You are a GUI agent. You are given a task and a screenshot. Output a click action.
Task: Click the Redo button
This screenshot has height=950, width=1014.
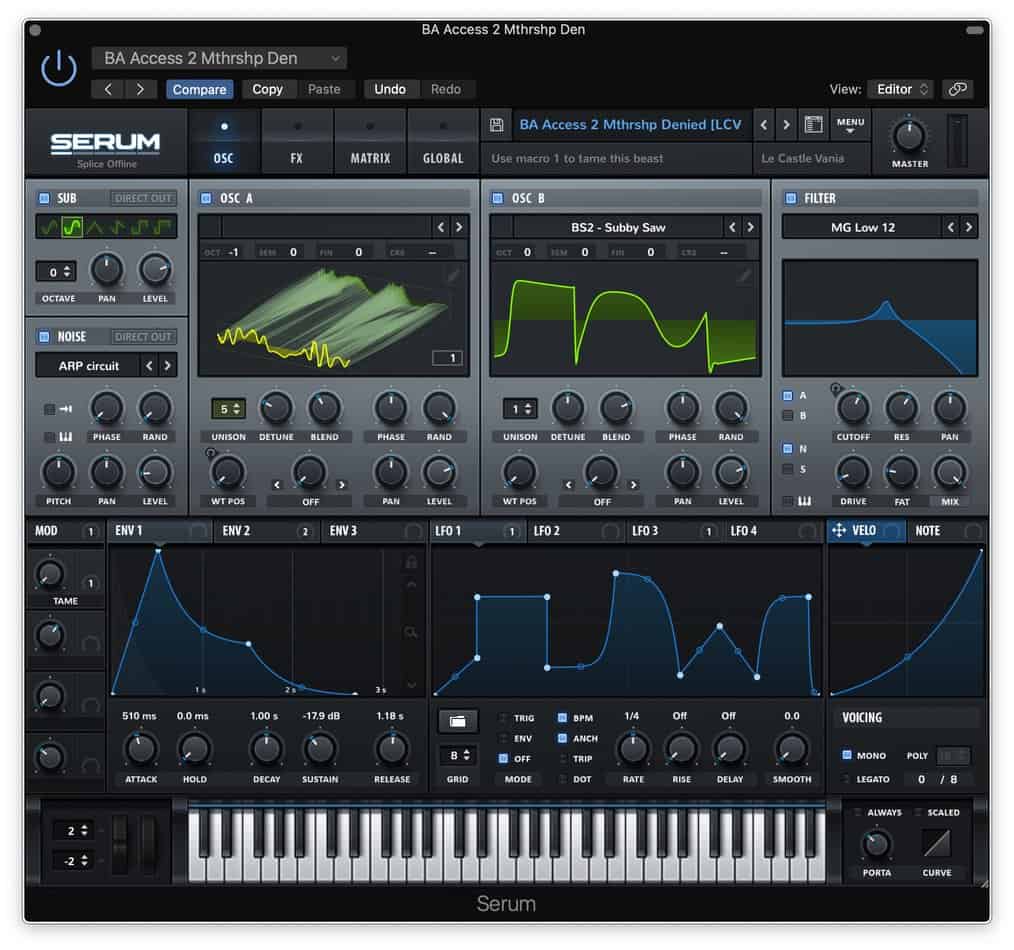coord(446,89)
